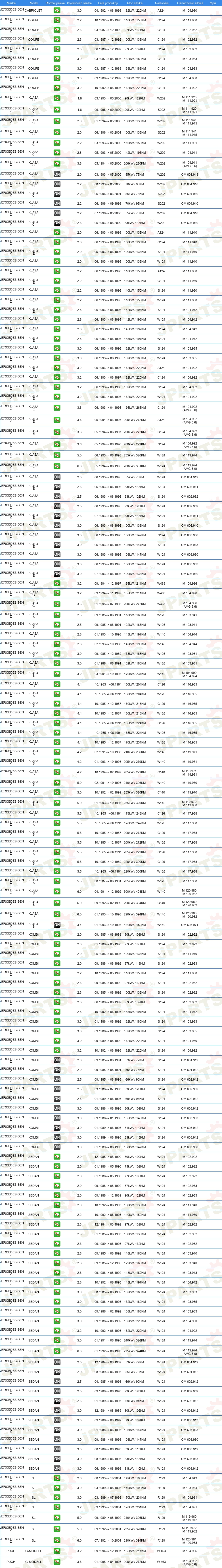The width and height of the screenshot is (222, 1568).
Task: Click the R129 body cell in the SL 2.8 row
Action: (x=161, y=1478)
